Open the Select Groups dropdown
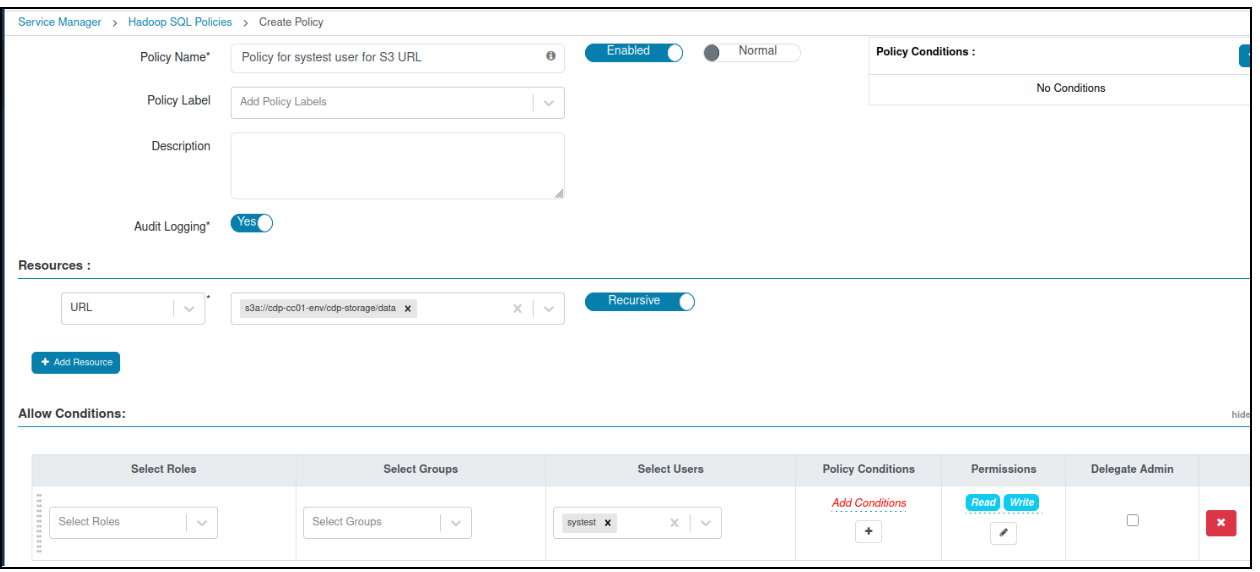 click(x=455, y=522)
